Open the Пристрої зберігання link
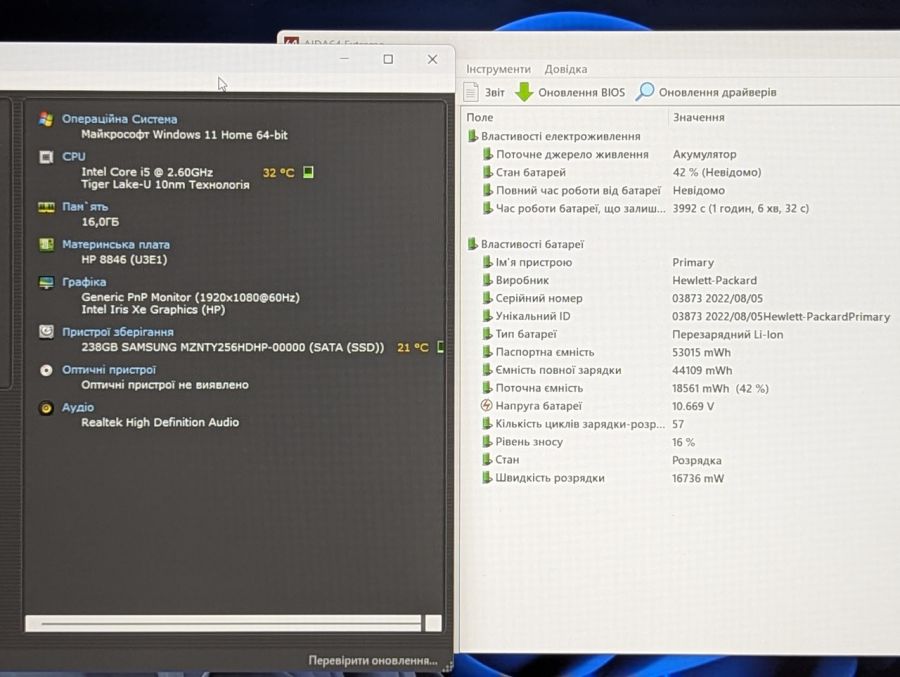 [x=118, y=332]
